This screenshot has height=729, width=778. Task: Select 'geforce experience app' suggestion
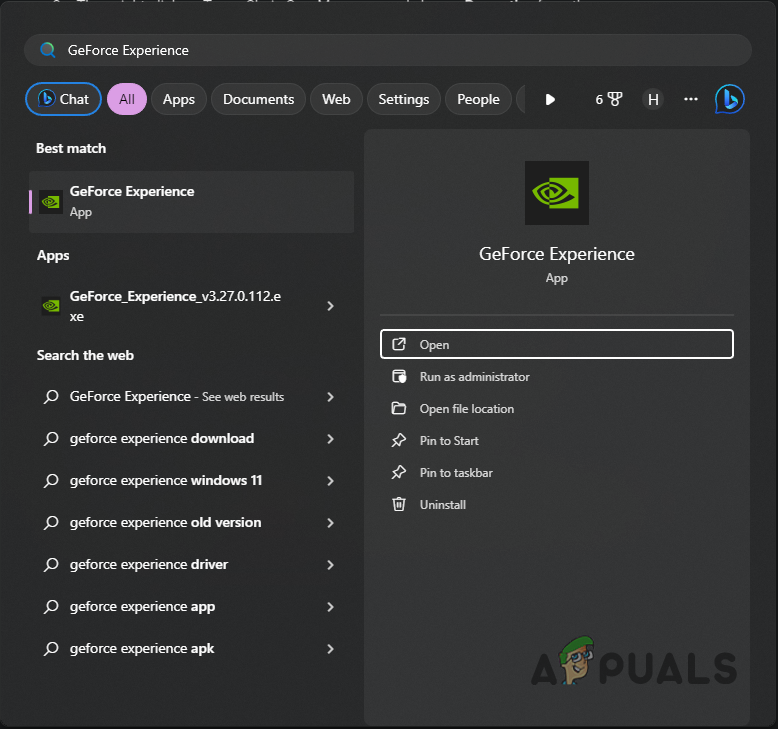click(x=192, y=606)
